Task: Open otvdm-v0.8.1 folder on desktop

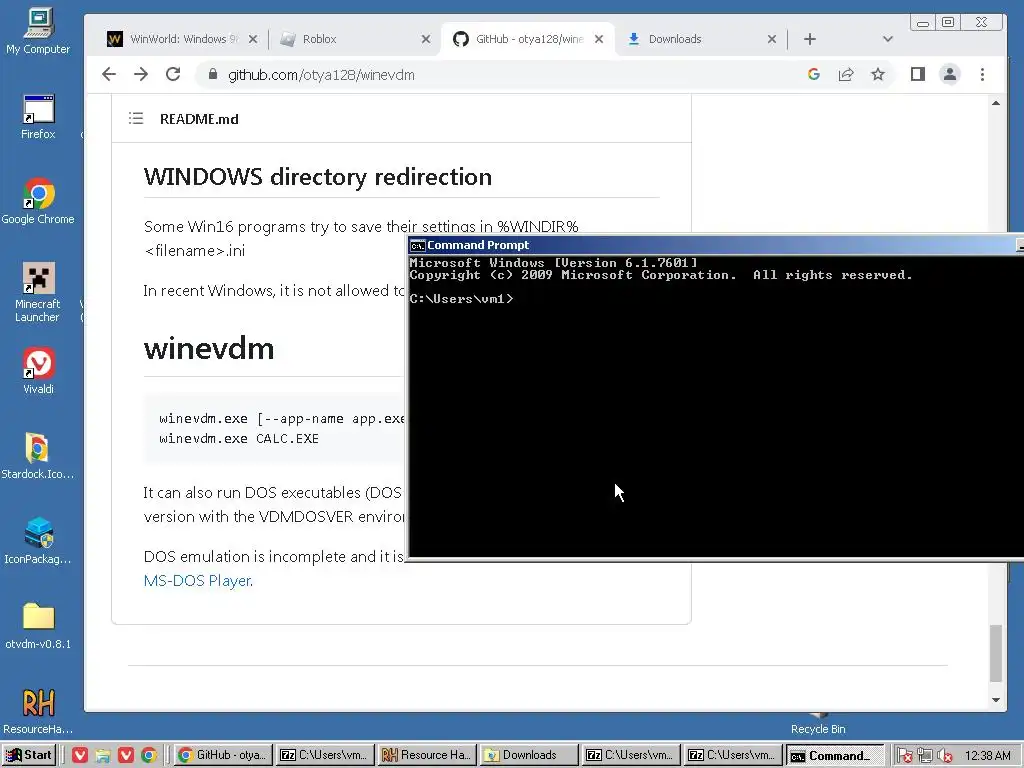Action: [x=38, y=626]
